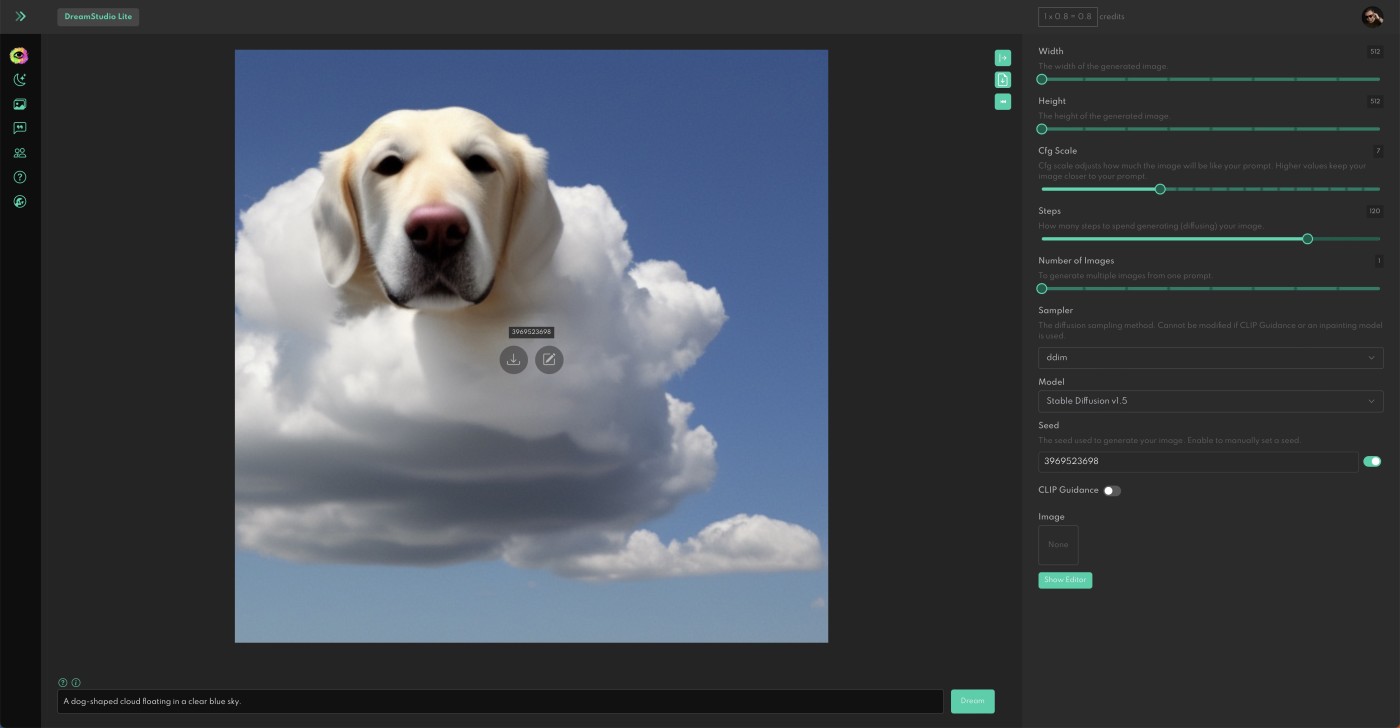1400x728 pixels.
Task: Click the question mark above prompt
Action: pyautogui.click(x=63, y=682)
